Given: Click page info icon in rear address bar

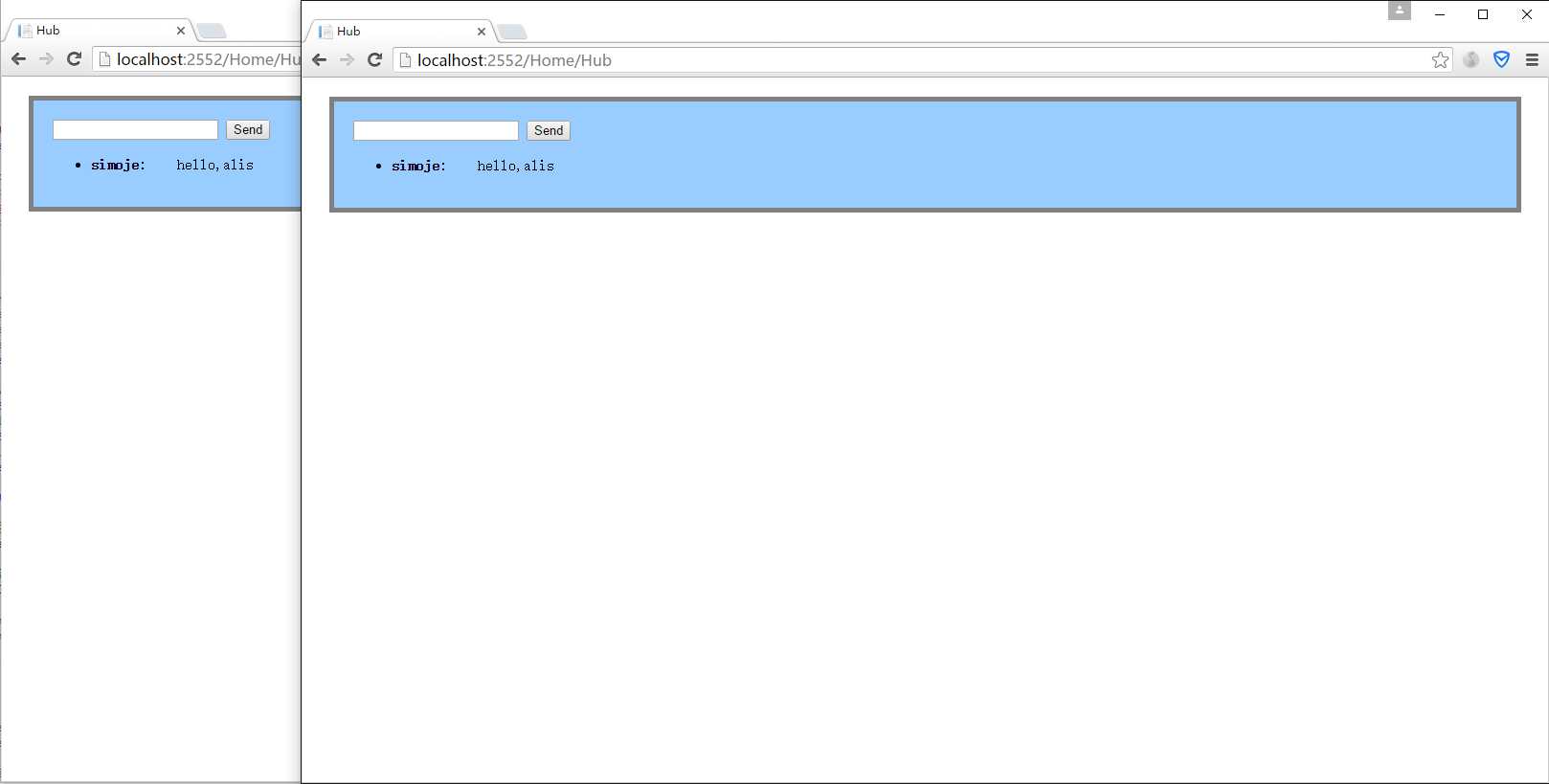Looking at the screenshot, I should click(104, 59).
